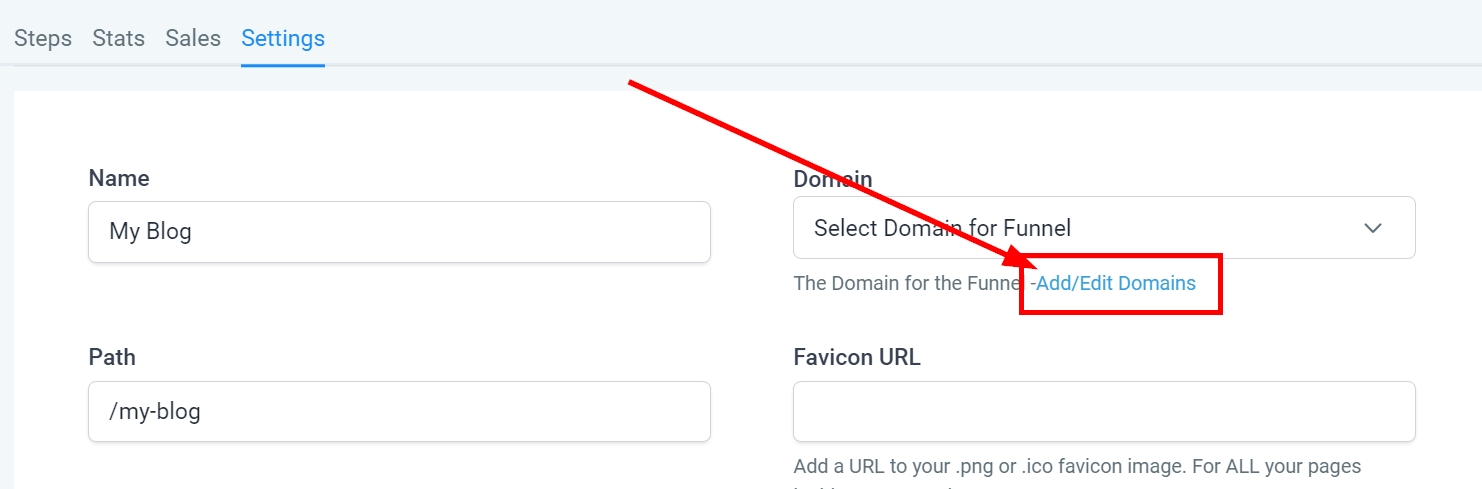Click the Name field label
The width and height of the screenshot is (1482, 489).
(x=119, y=178)
